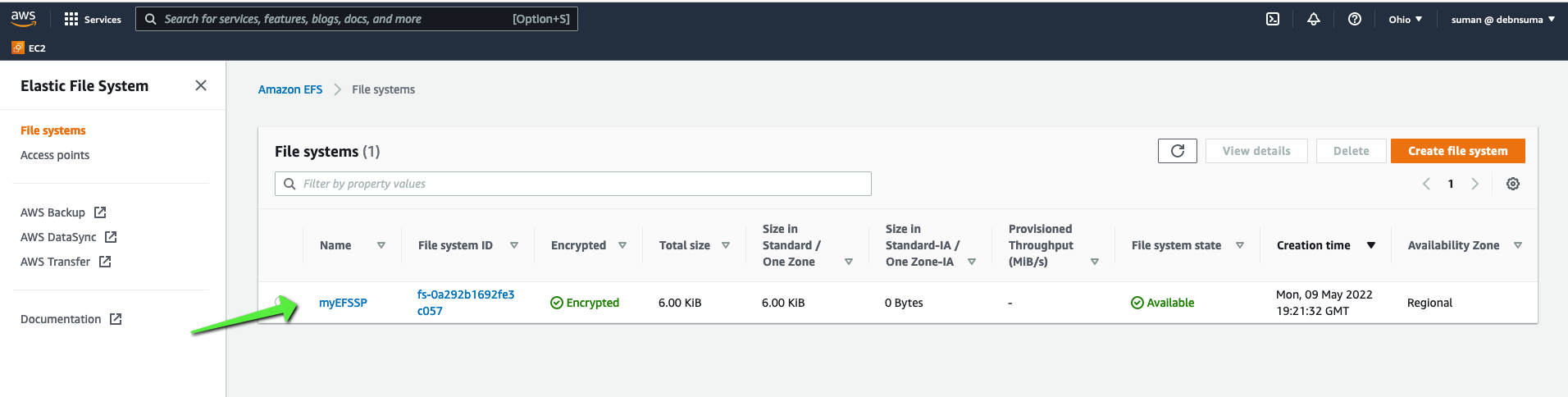The width and height of the screenshot is (1568, 397).
Task: Open the suman @ debnsuma account menu
Action: pos(1503,19)
